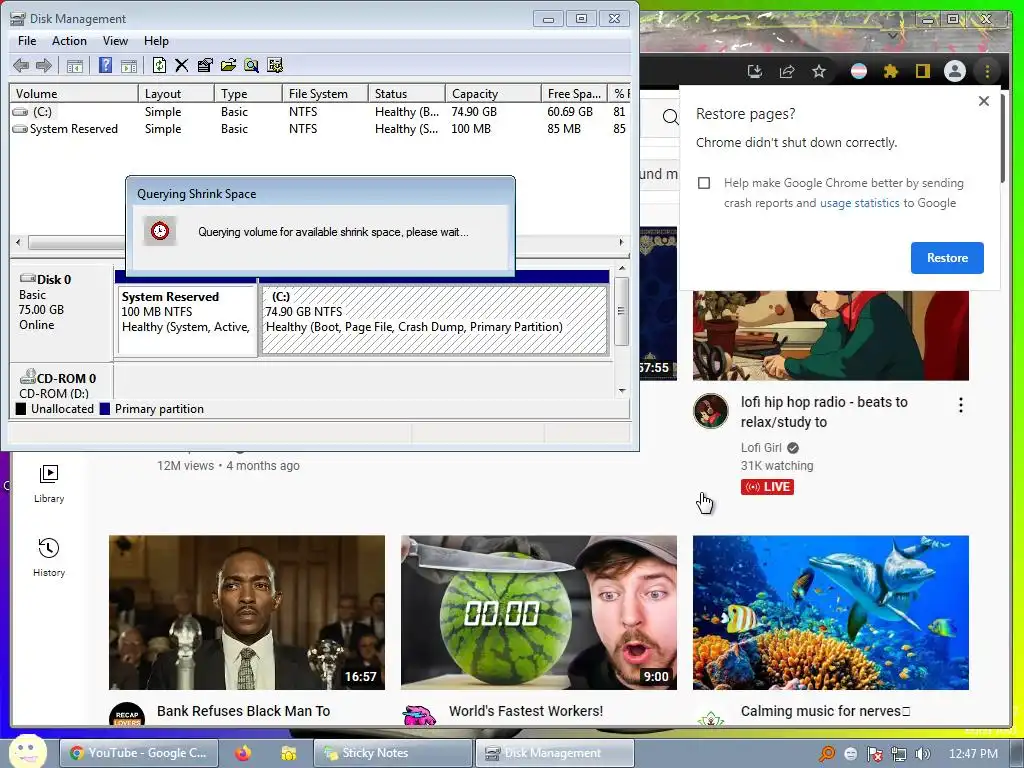The width and height of the screenshot is (1024, 768).
Task: Sort by the Volume column header
Action: (74, 93)
